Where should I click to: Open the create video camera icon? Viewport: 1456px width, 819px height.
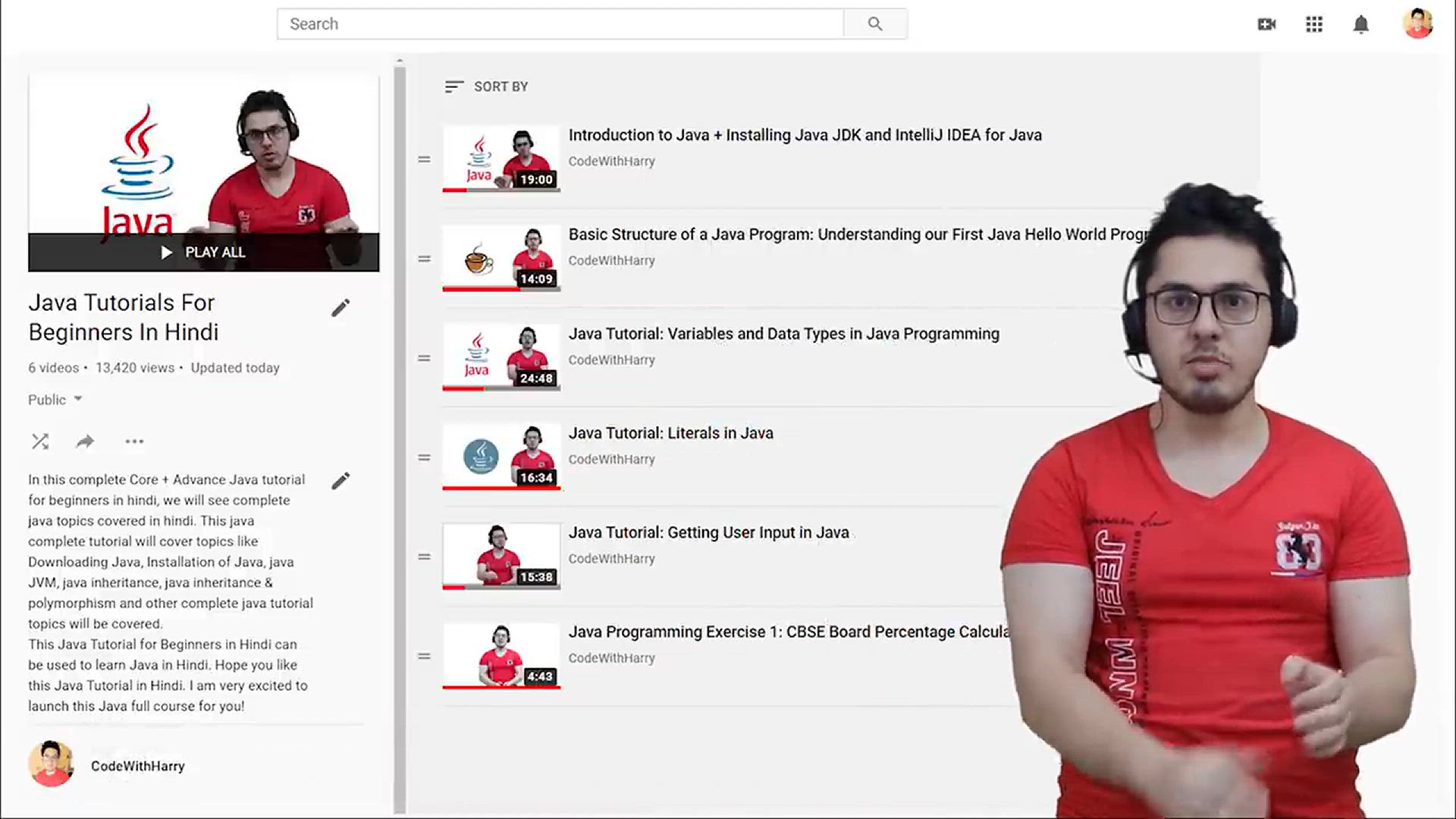1266,24
